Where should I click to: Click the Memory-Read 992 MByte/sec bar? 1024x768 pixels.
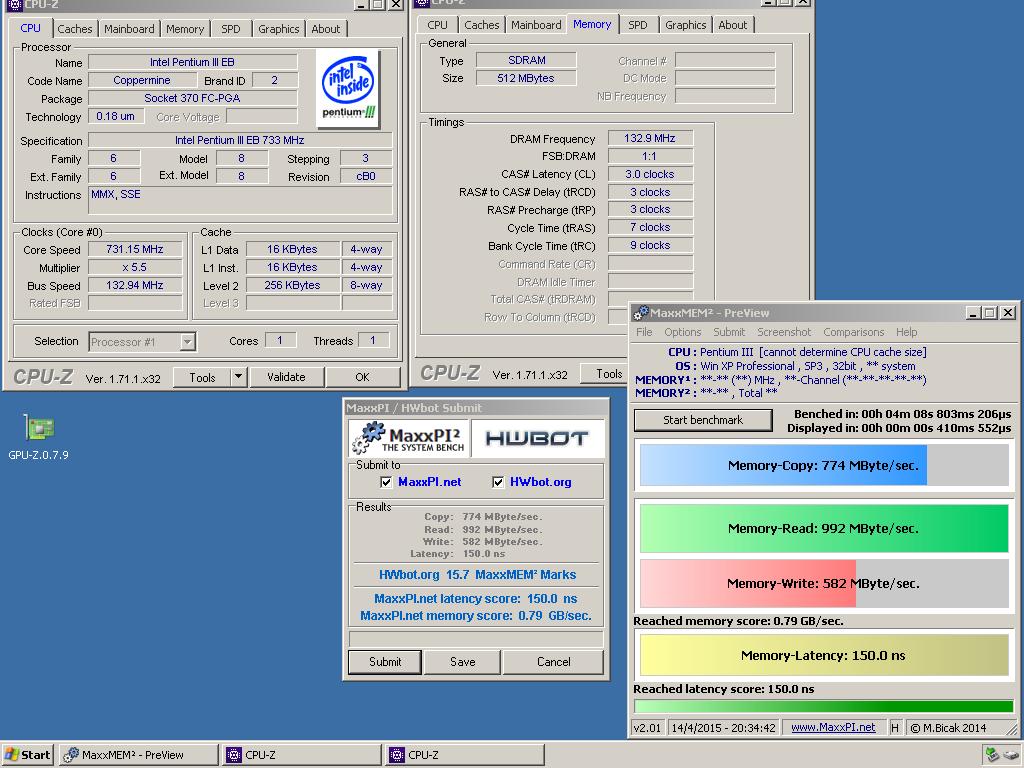[824, 528]
